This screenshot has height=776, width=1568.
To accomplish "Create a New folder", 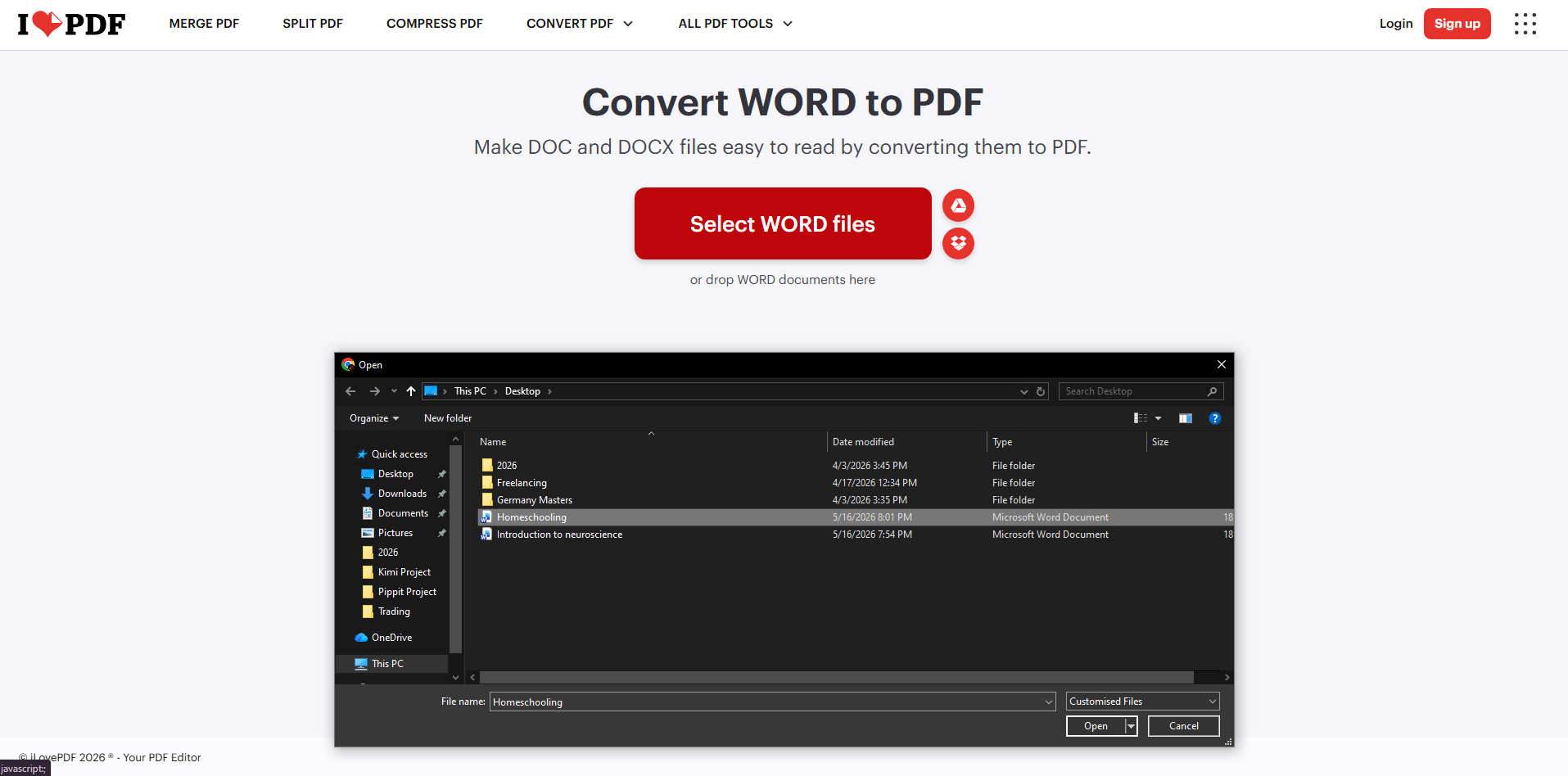I will 448,418.
